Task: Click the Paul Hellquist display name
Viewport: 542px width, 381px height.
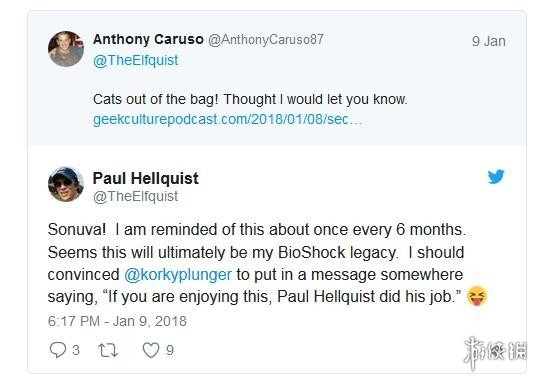Action: (x=146, y=178)
